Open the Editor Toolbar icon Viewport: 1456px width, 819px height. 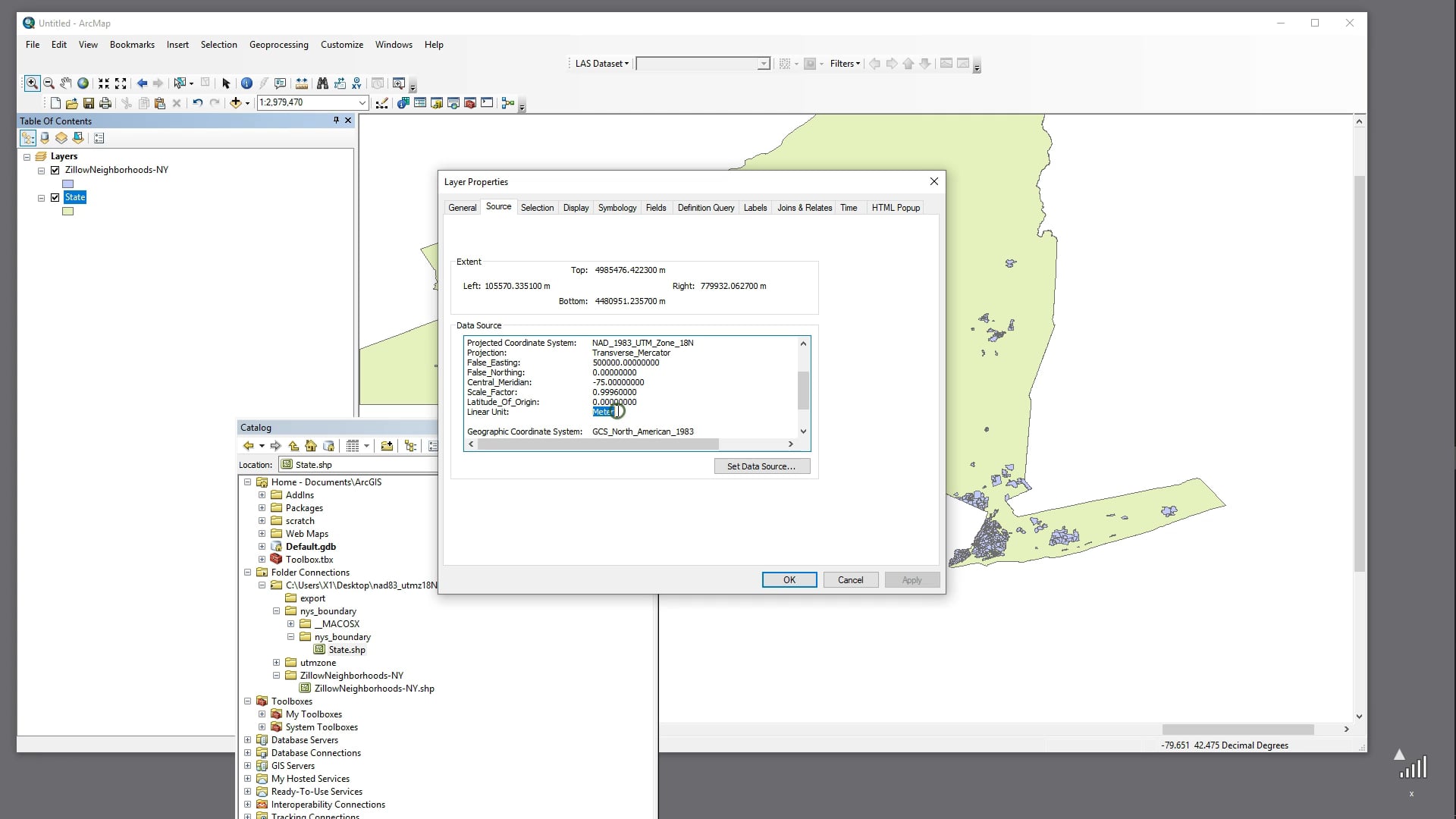tap(381, 103)
